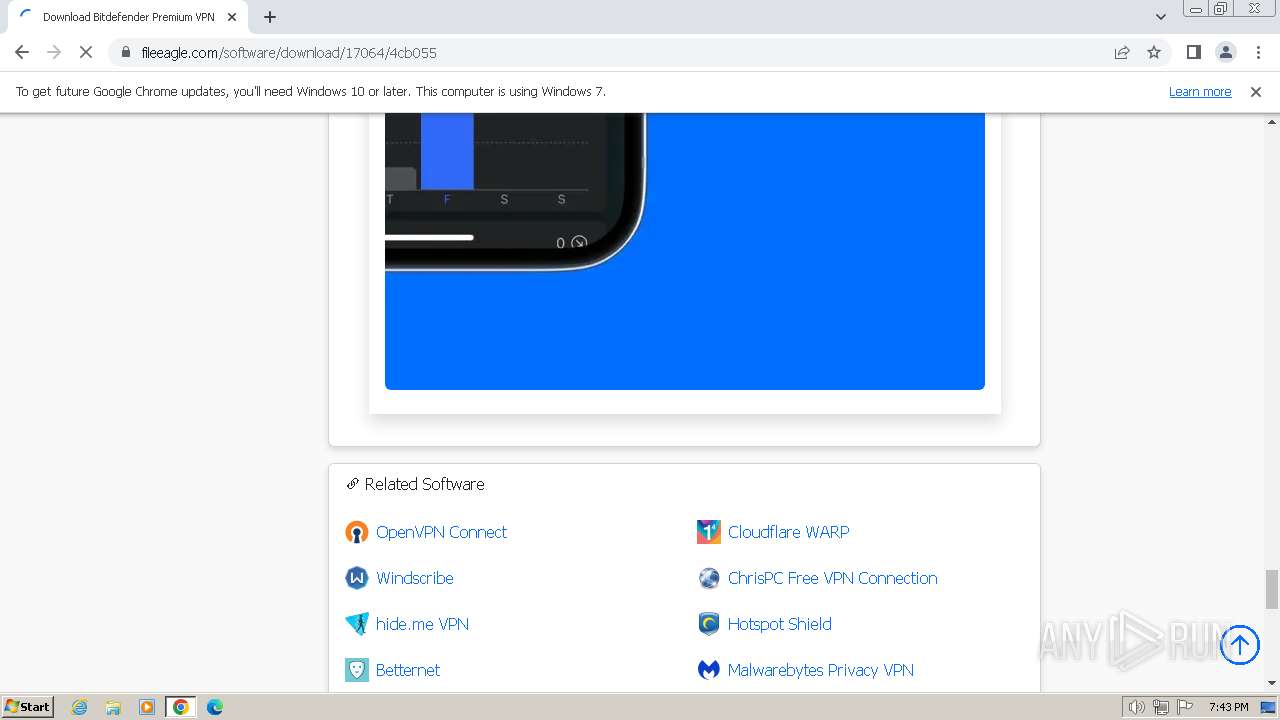
Task: Click the scrollbar down arrow
Action: coord(1272,683)
